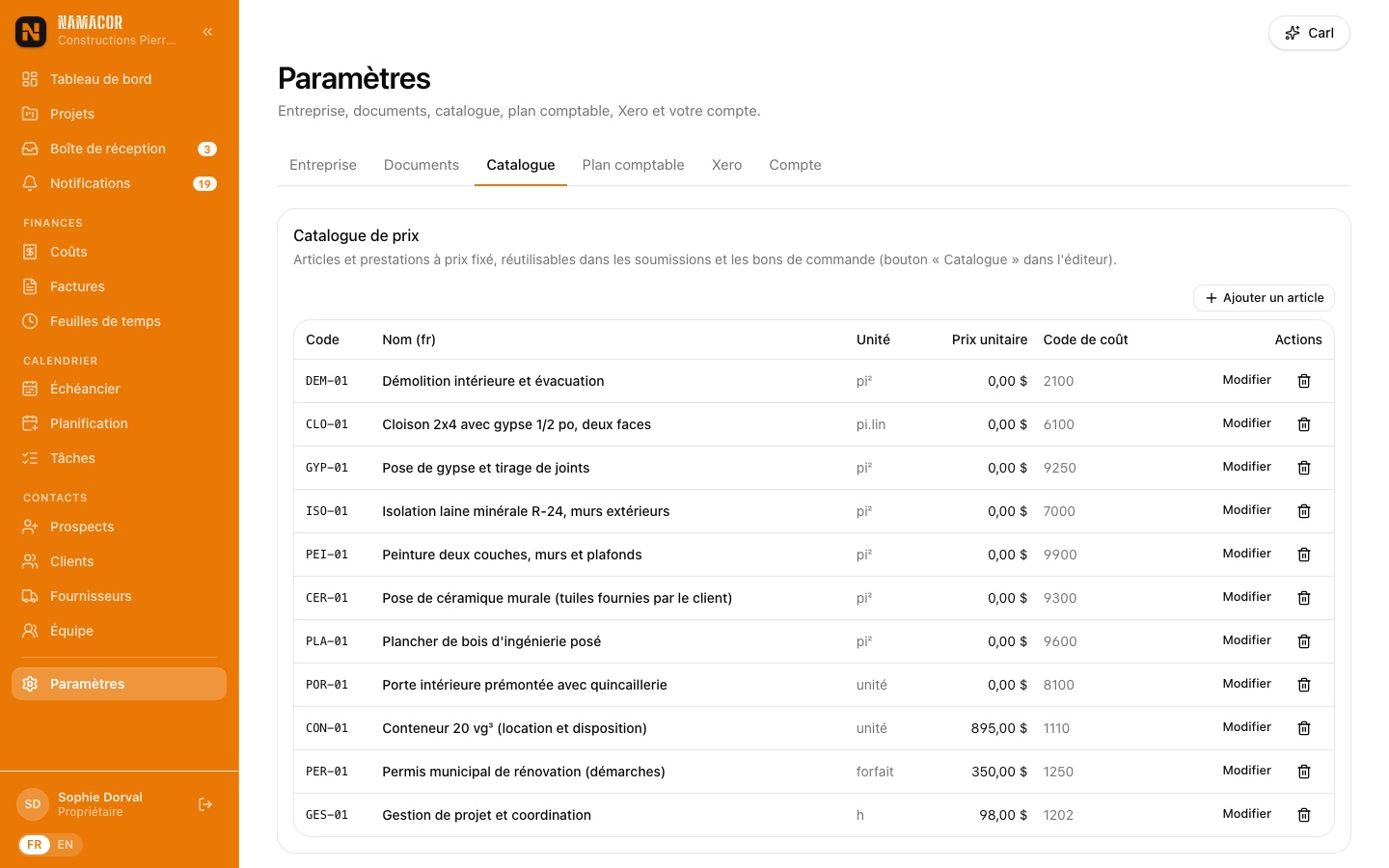
Task: Open the Factures page
Action: [x=119, y=286]
